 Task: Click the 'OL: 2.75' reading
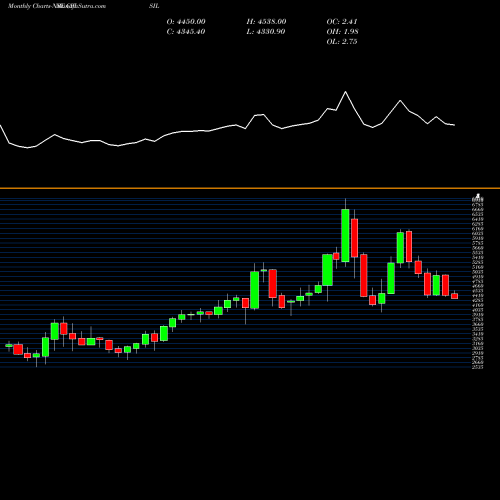[342, 42]
